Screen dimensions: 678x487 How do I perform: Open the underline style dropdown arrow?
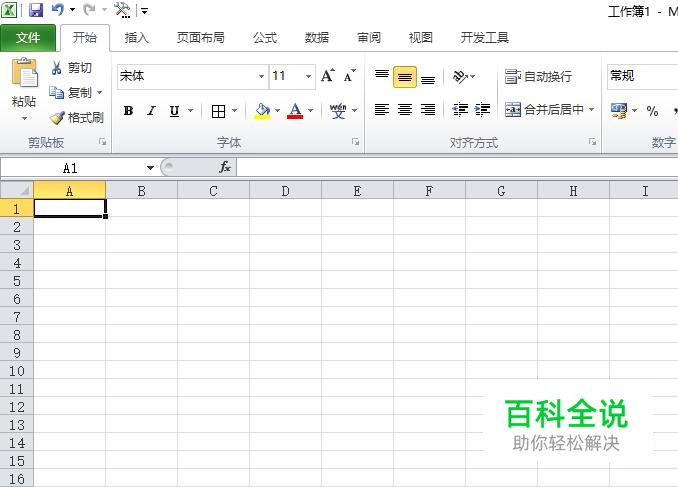(x=190, y=111)
